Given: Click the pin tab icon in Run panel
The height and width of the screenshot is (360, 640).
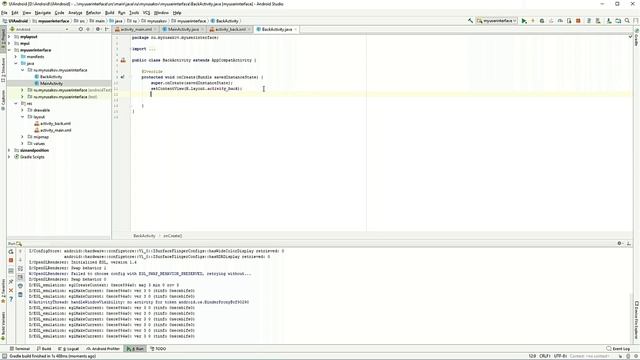Looking at the screenshot, I should click(x=11, y=282).
